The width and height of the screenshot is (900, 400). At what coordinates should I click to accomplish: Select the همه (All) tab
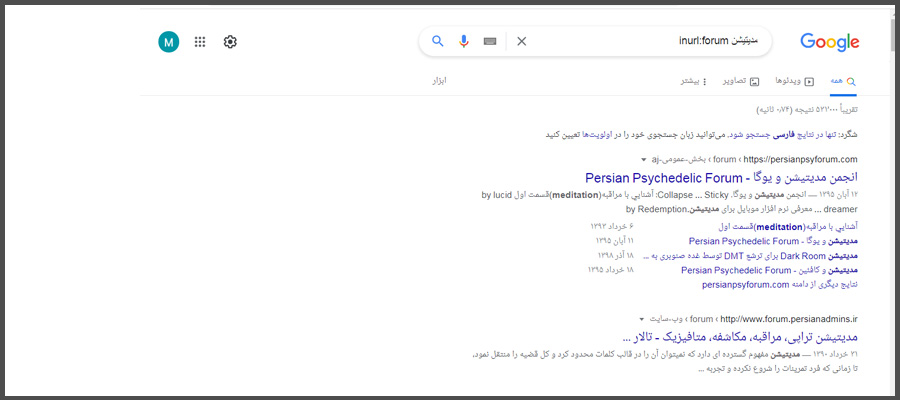843,81
